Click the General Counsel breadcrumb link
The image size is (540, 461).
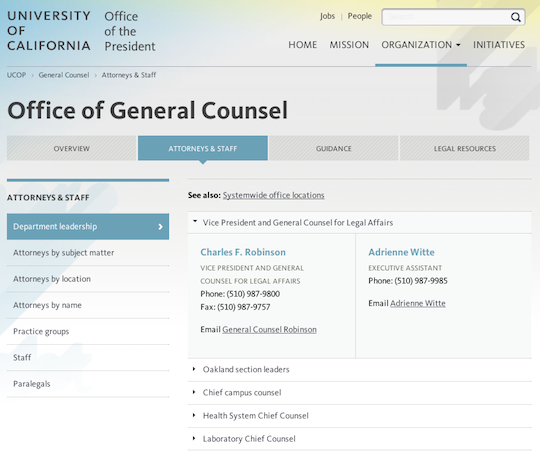coord(64,75)
